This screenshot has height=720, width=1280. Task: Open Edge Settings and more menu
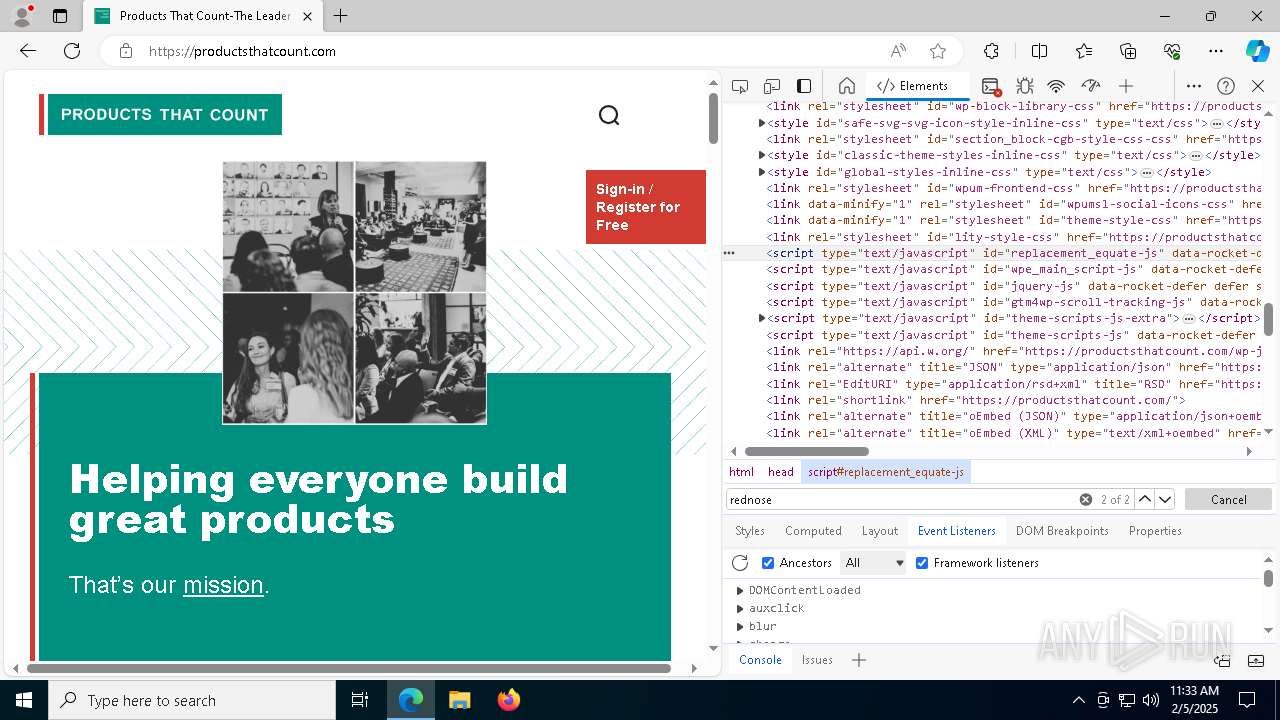[1216, 51]
